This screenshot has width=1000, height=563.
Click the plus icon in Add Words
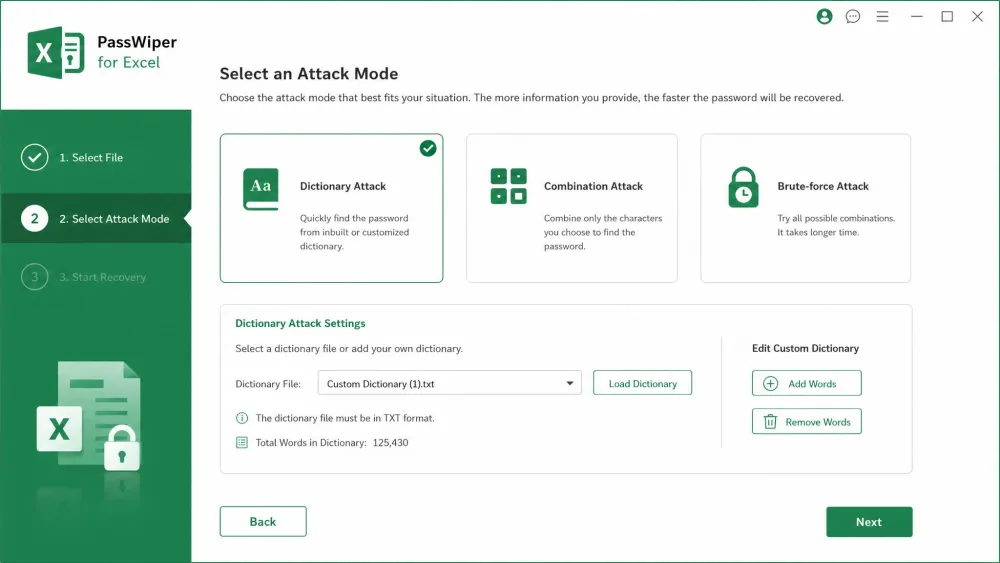[770, 383]
